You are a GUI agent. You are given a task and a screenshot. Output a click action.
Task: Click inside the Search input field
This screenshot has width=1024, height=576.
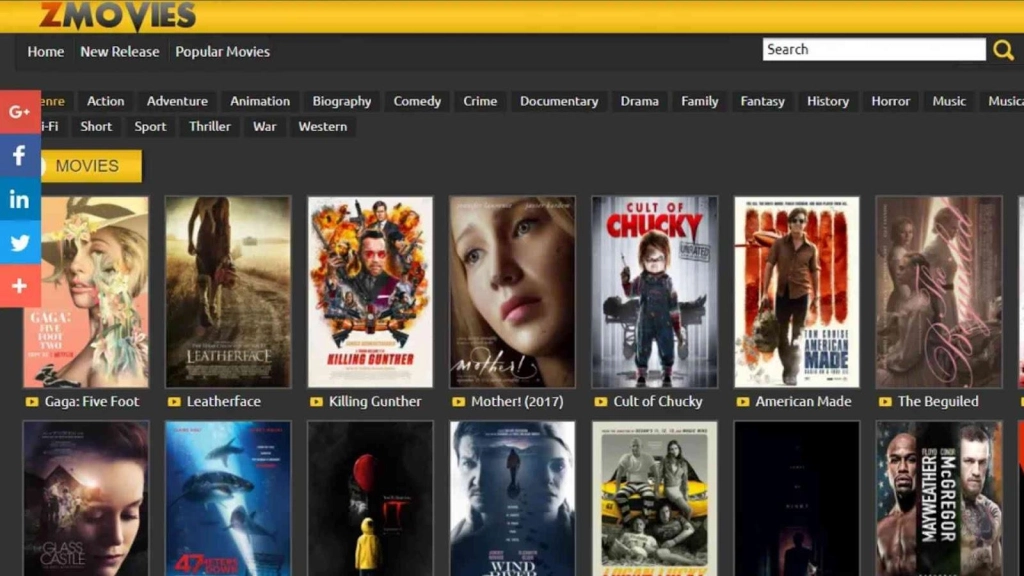point(874,50)
